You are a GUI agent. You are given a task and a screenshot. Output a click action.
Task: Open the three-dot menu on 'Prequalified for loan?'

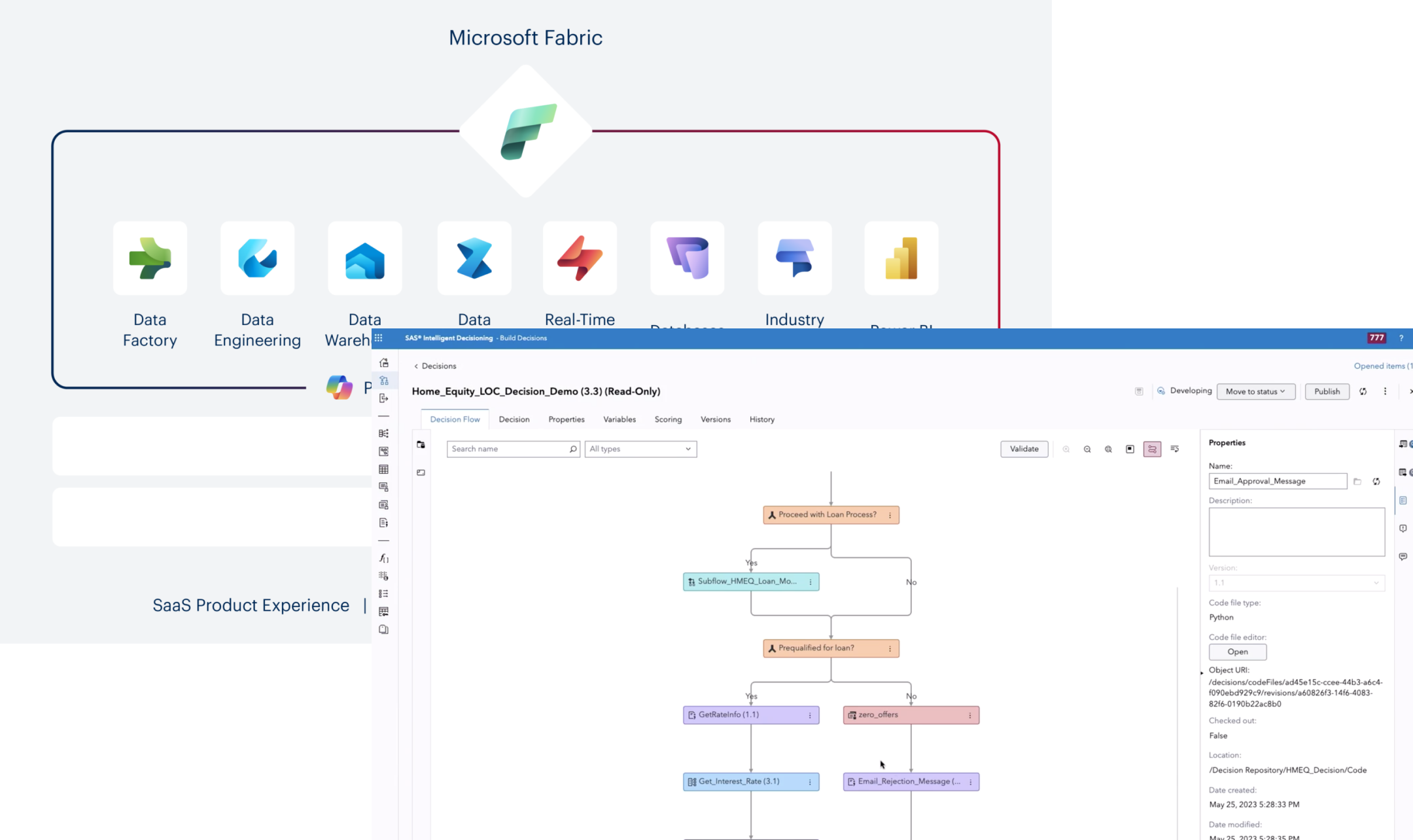point(890,649)
